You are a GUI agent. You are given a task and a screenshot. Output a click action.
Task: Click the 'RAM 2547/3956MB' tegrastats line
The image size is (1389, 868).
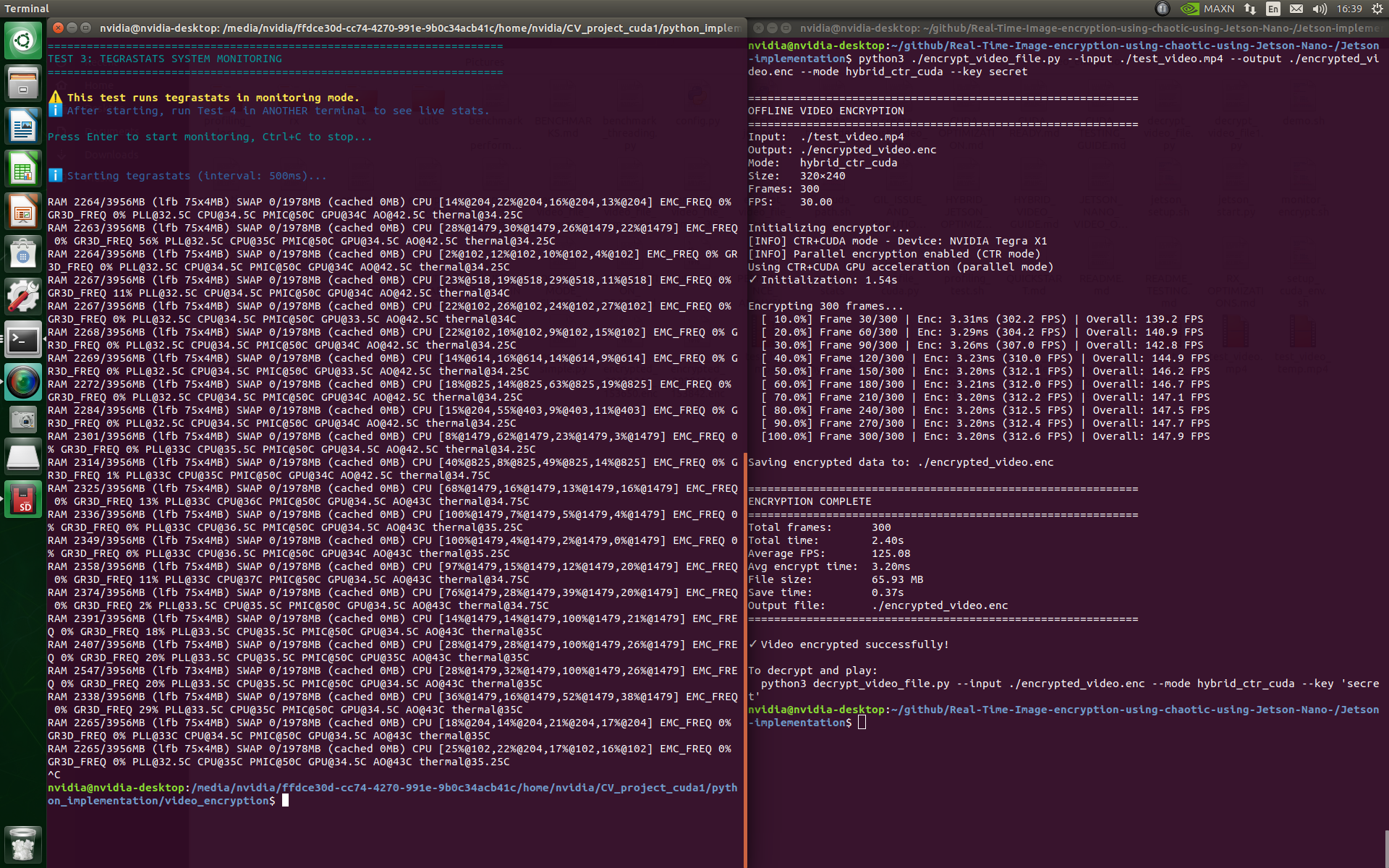click(393, 677)
